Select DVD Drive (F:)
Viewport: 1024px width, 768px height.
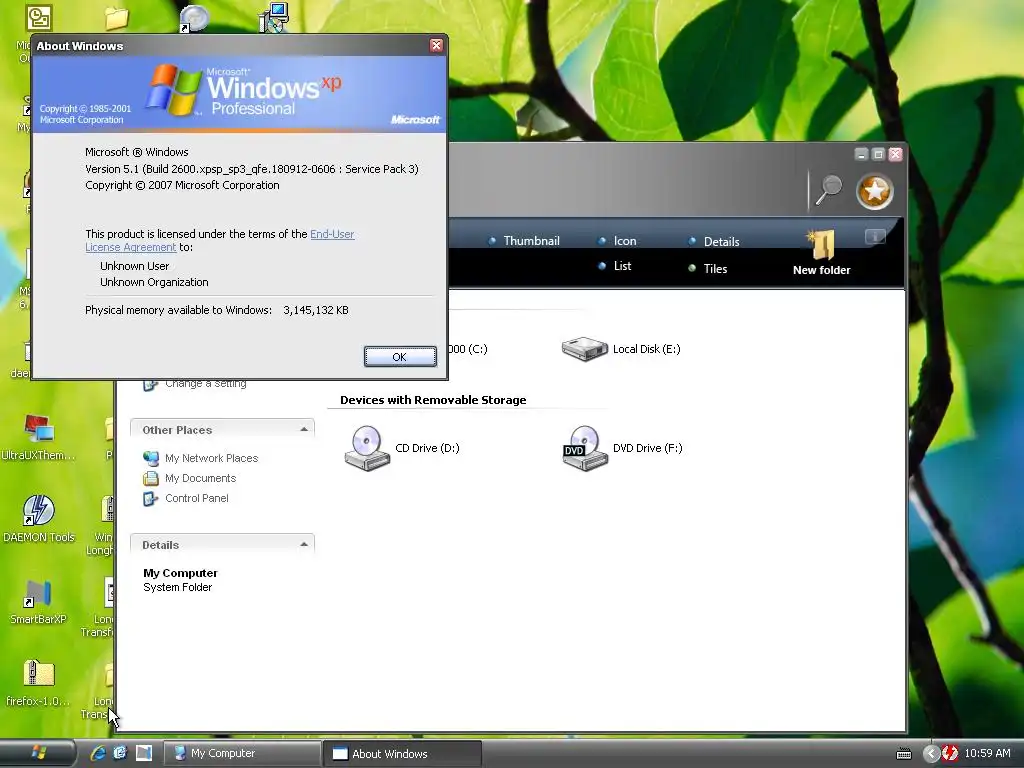point(622,448)
